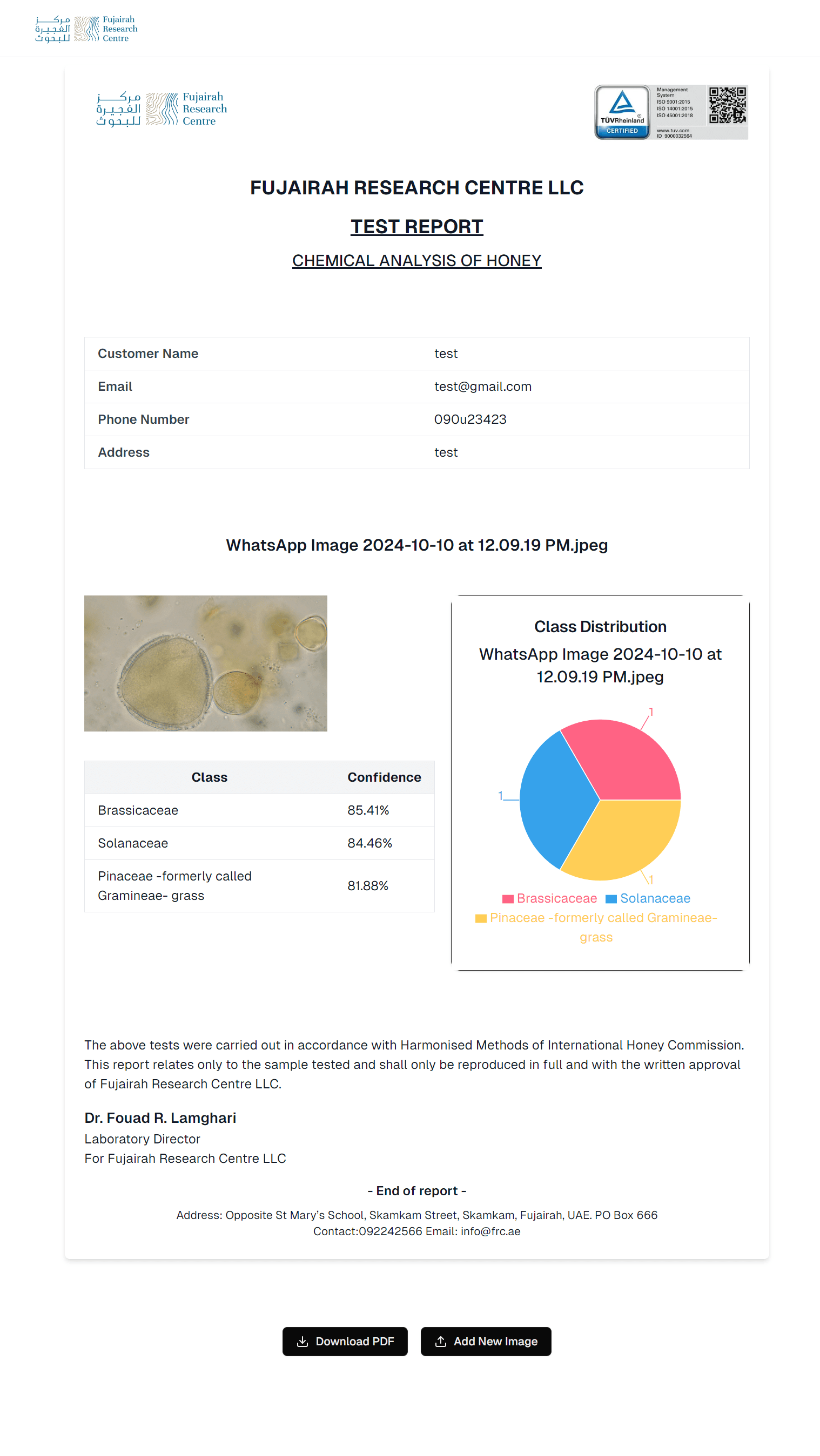The width and height of the screenshot is (820, 1456).
Task: Toggle the Brassicaceae legend color box
Action: click(x=507, y=899)
